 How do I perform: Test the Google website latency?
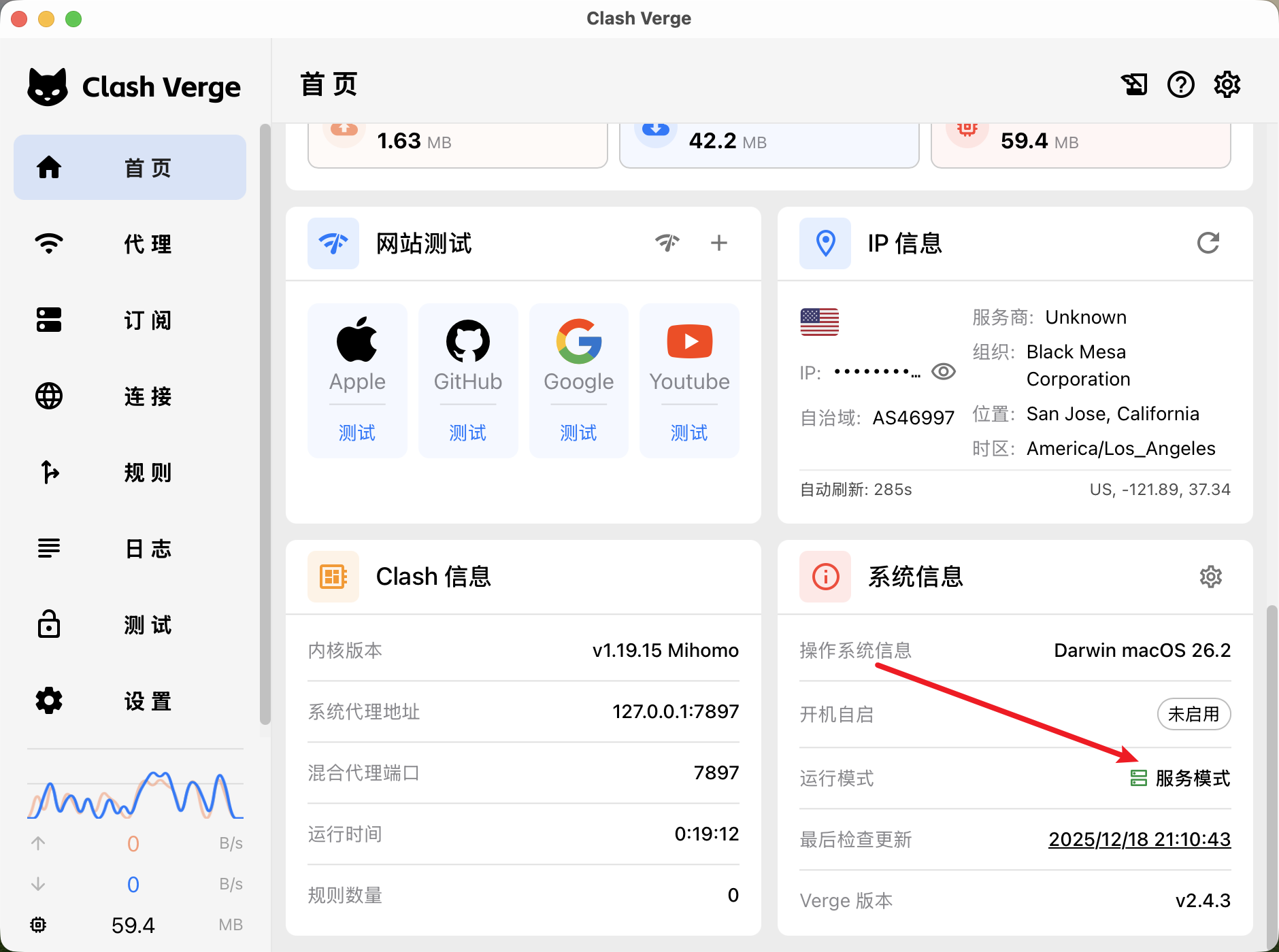(x=578, y=432)
